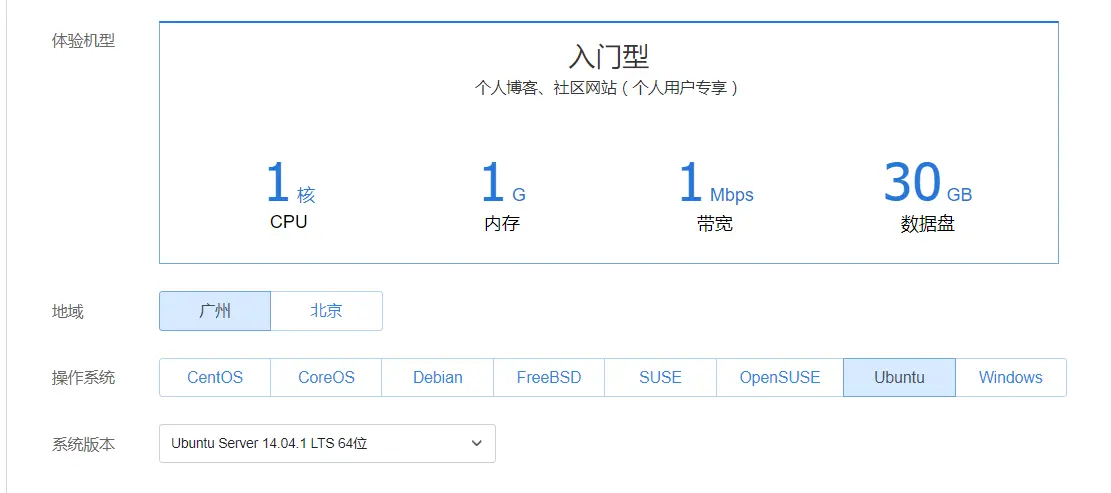This screenshot has width=1111, height=493.
Task: Click the 1 Mbps 带宽 spec
Action: pyautogui.click(x=716, y=196)
